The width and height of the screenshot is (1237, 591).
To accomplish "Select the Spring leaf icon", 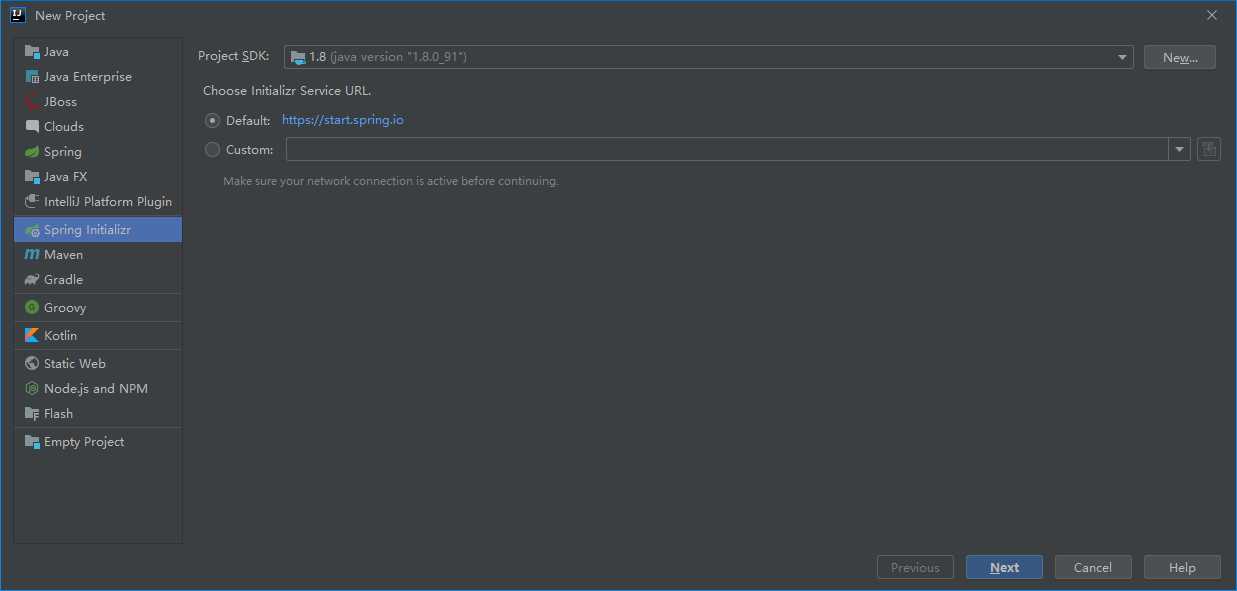I will click(x=32, y=152).
